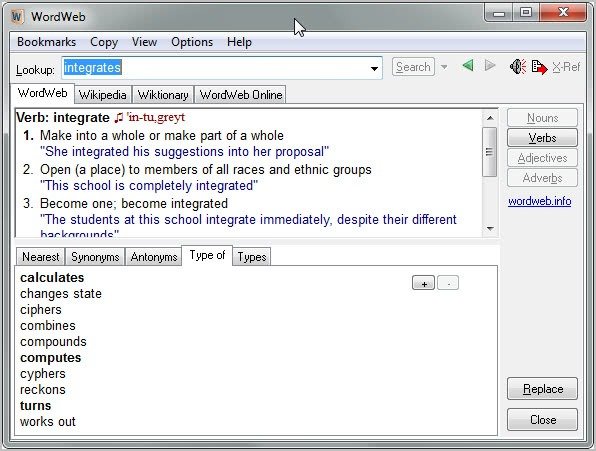
Task: Click the 'Verb: integrate' heading
Action: [x=63, y=118]
